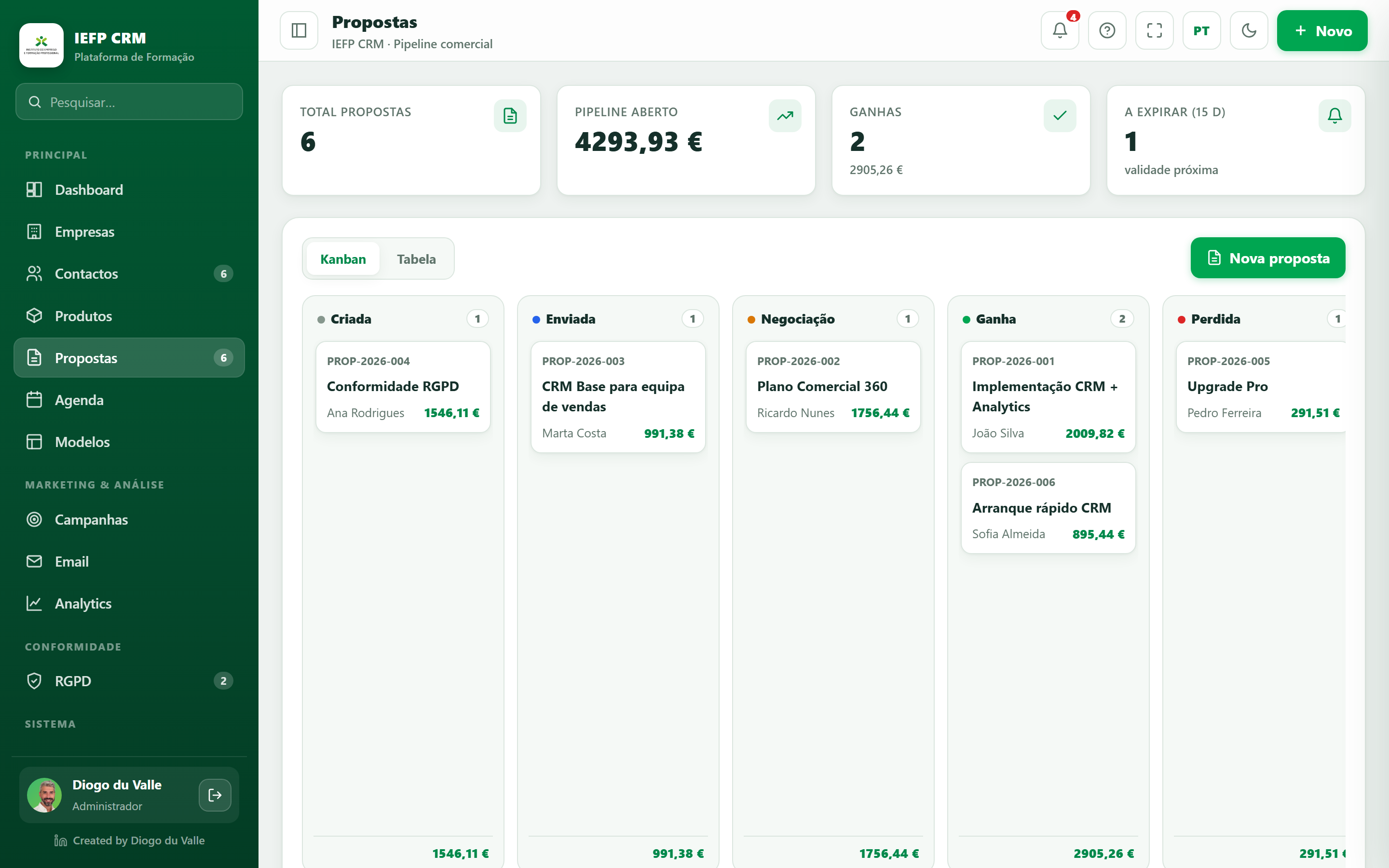Open Contactos in the sidebar

coord(129,274)
